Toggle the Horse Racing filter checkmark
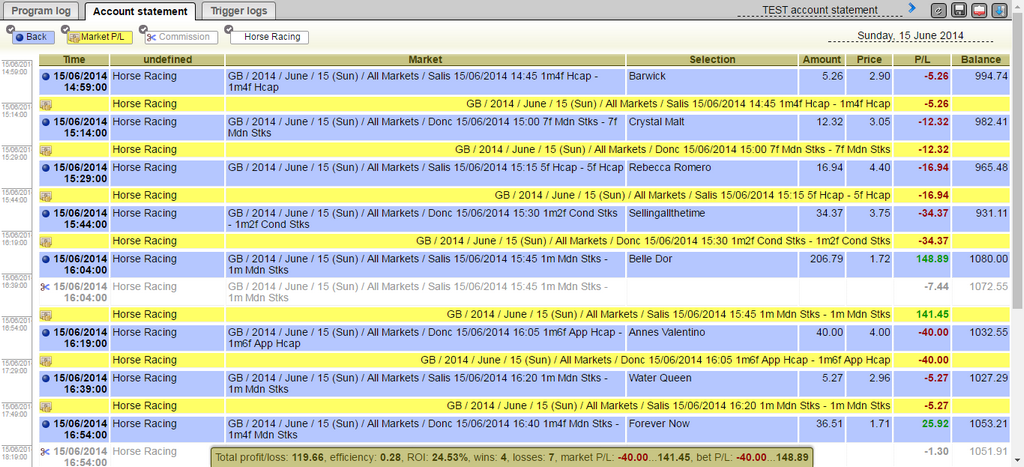The height and width of the screenshot is (467, 1024). click(x=228, y=29)
